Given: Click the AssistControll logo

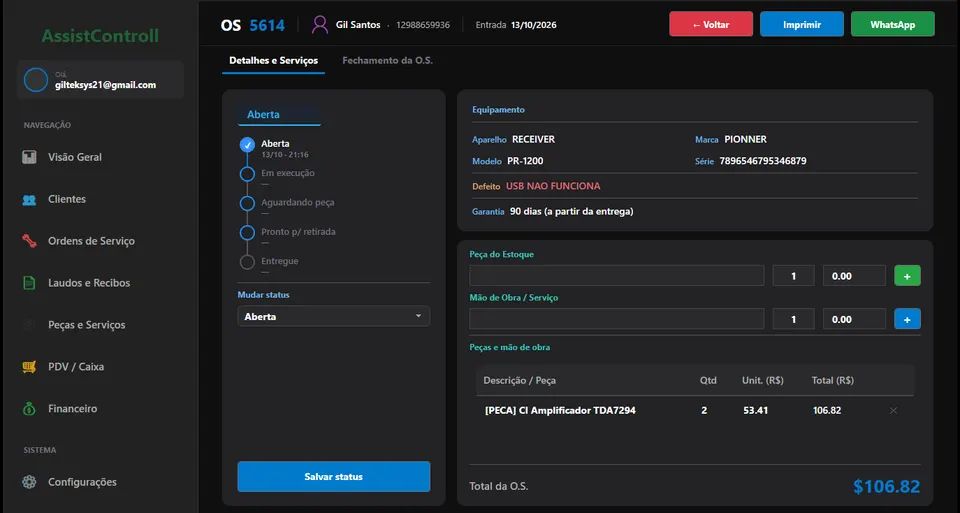Looking at the screenshot, I should coord(100,36).
